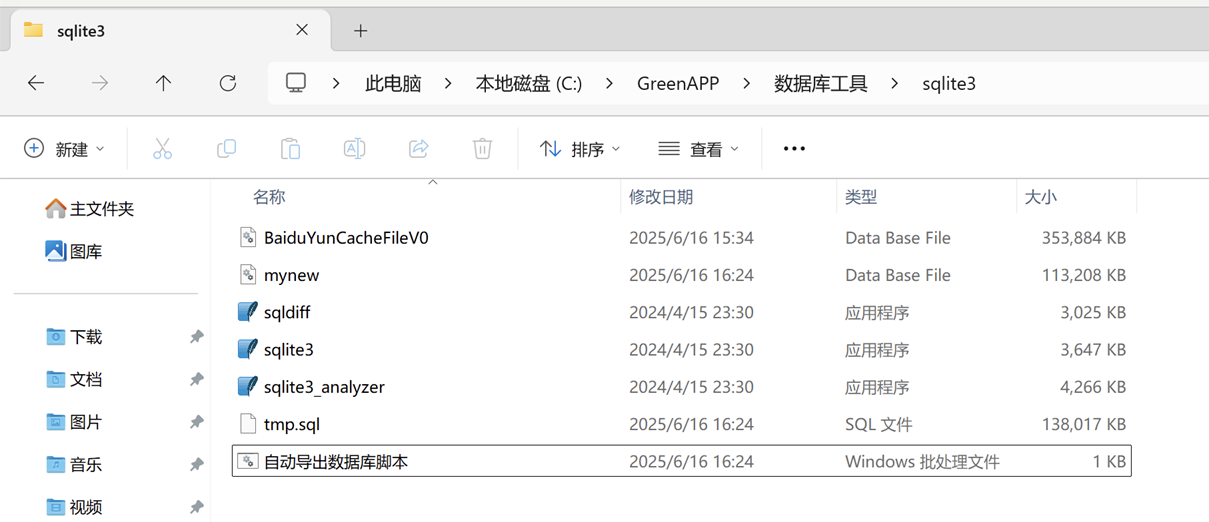
Task: Click the sqlite3 application feather icon
Action: [247, 349]
